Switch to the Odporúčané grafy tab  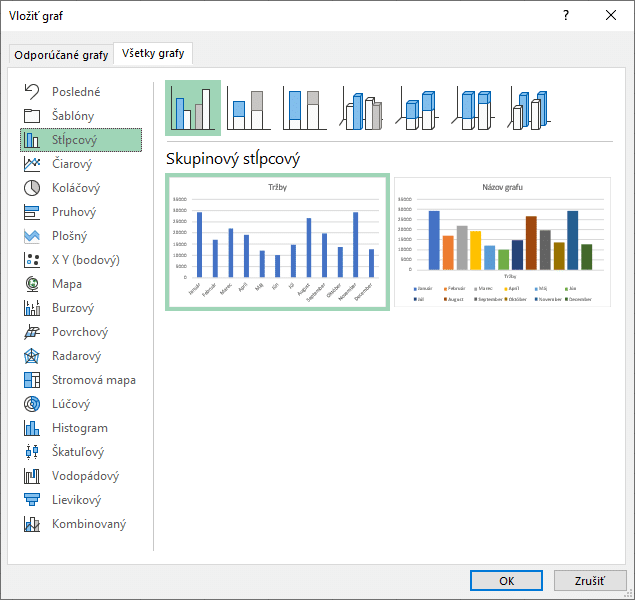point(61,55)
